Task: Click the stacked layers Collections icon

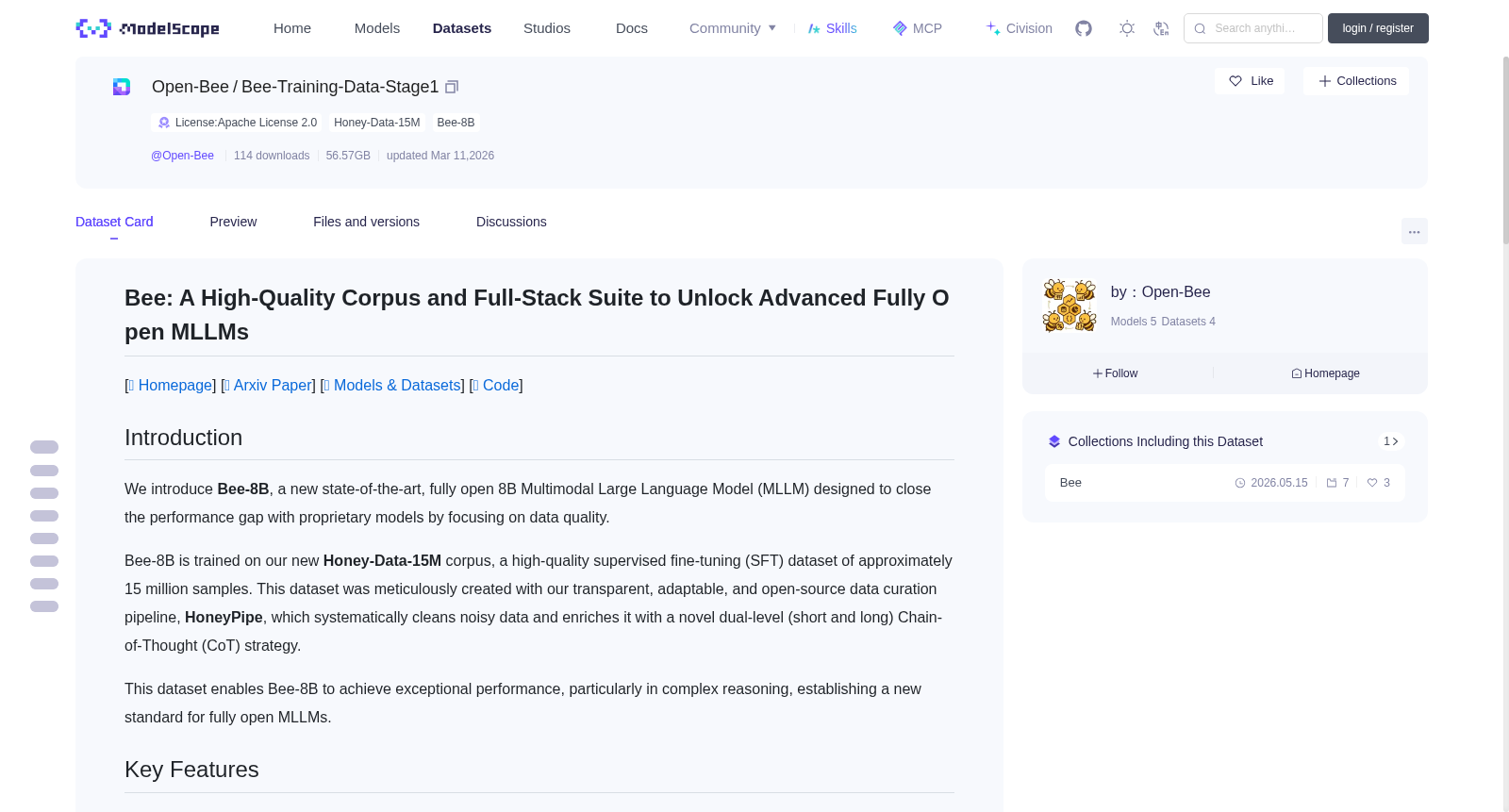Action: (1054, 441)
